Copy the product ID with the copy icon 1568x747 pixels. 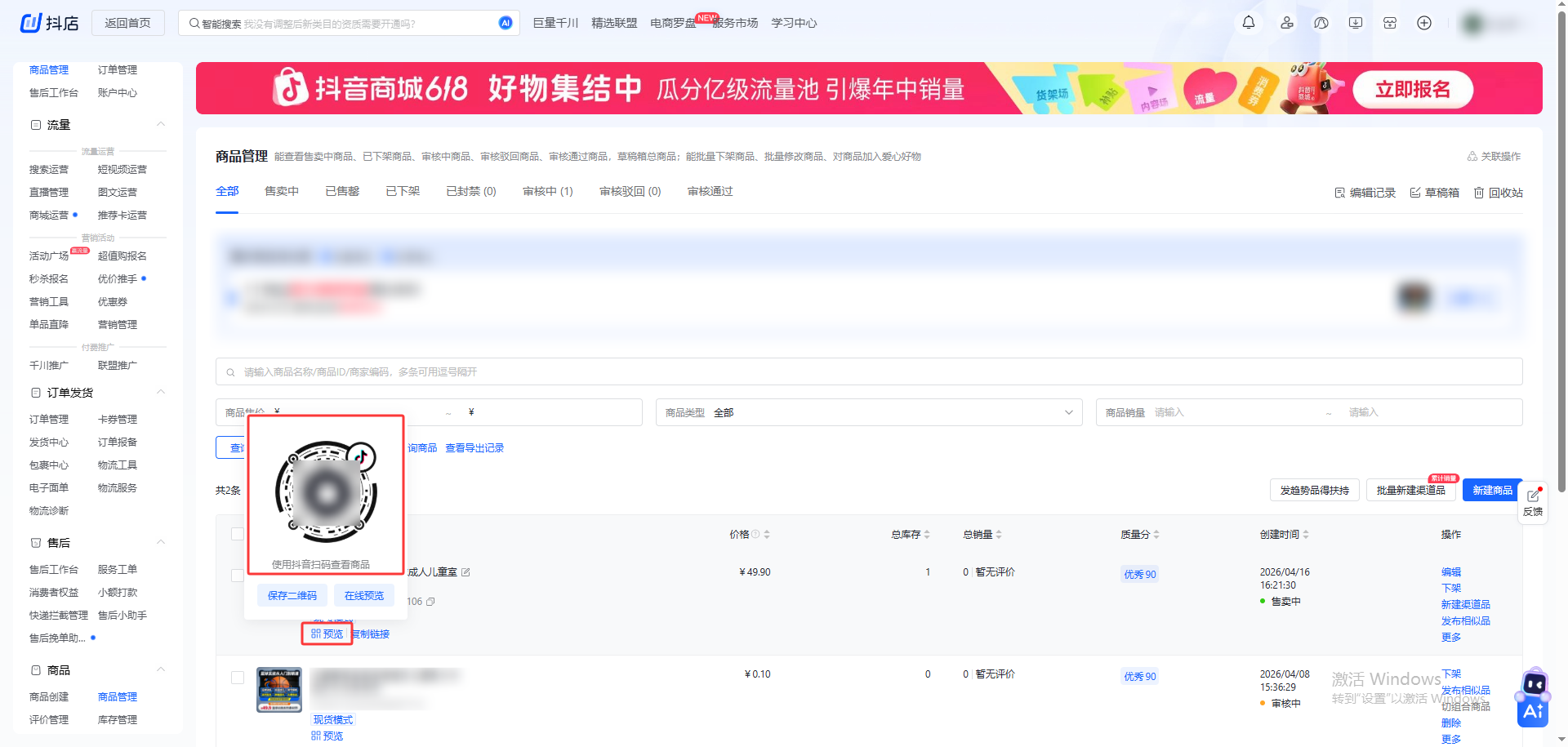(x=430, y=602)
